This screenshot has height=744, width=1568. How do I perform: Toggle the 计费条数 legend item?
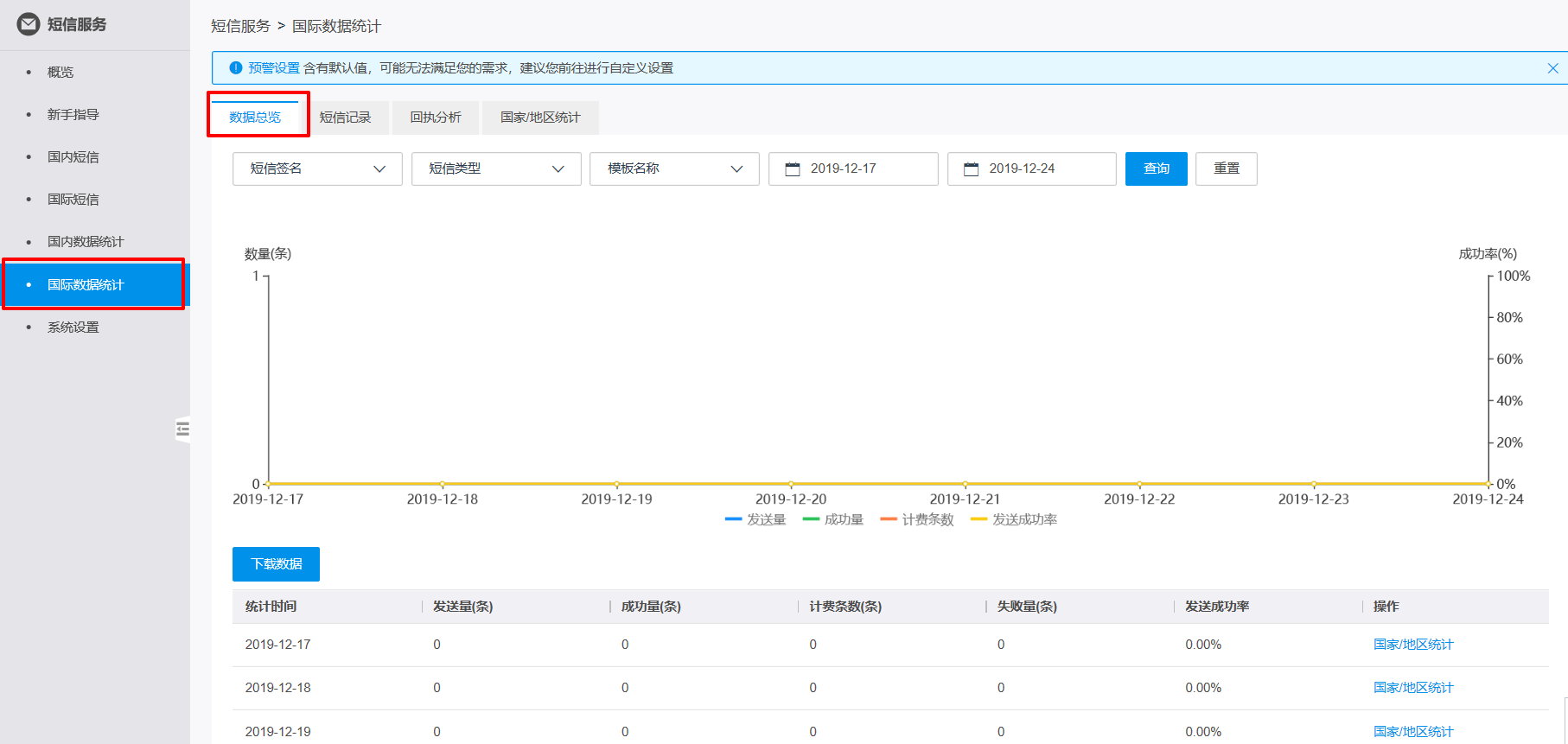point(917,519)
